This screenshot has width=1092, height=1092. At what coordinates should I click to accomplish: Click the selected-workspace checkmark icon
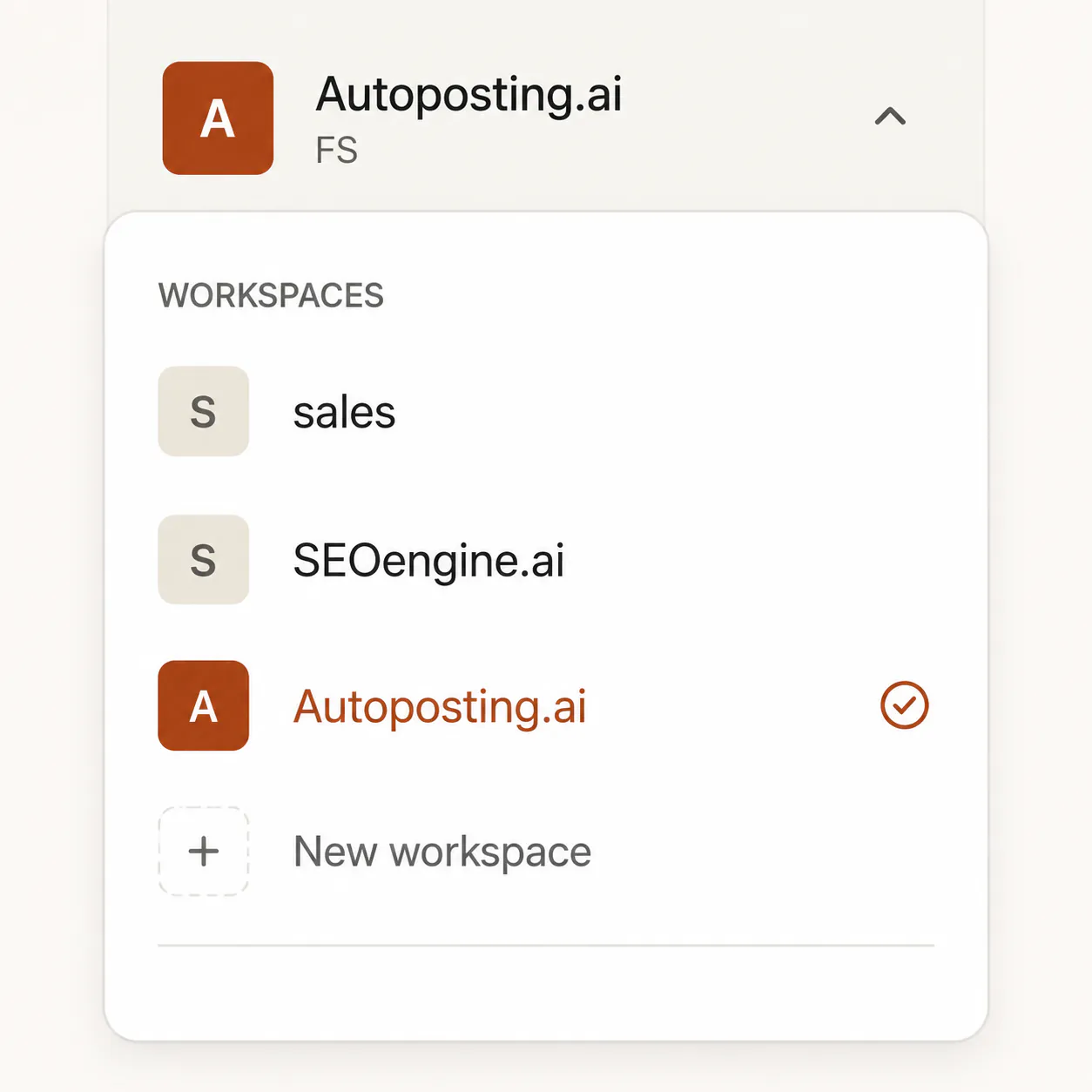(x=905, y=705)
